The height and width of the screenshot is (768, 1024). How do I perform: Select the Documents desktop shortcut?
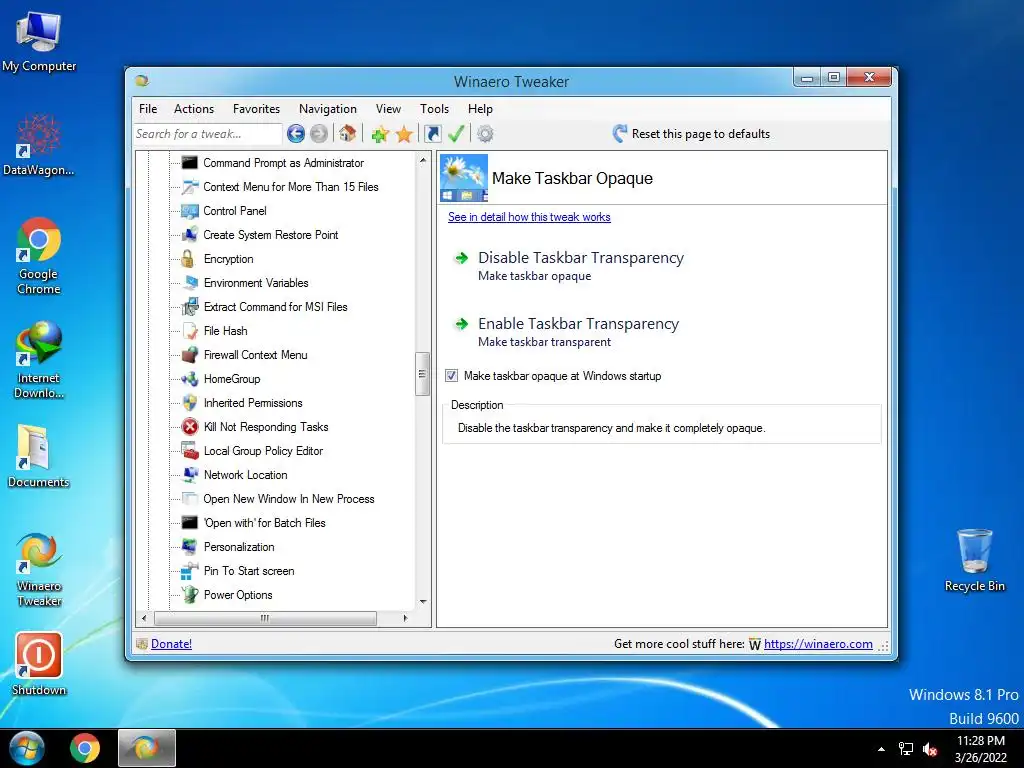[39, 456]
